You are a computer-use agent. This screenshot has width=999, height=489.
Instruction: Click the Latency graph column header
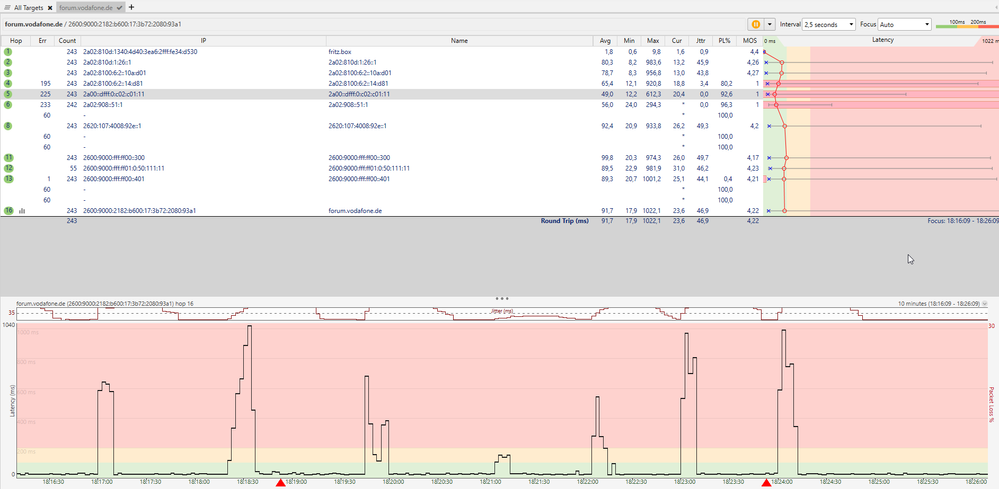(x=882, y=40)
